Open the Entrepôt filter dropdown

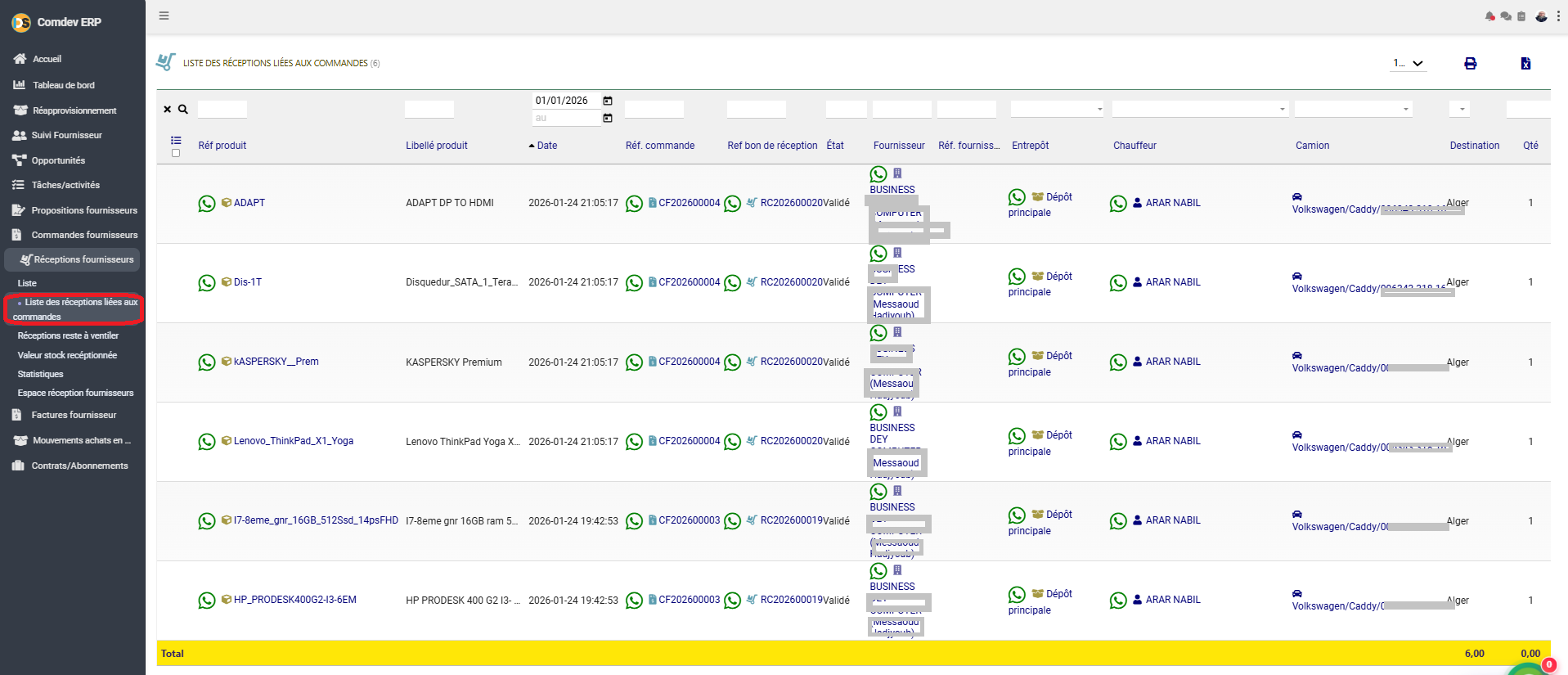(1057, 109)
